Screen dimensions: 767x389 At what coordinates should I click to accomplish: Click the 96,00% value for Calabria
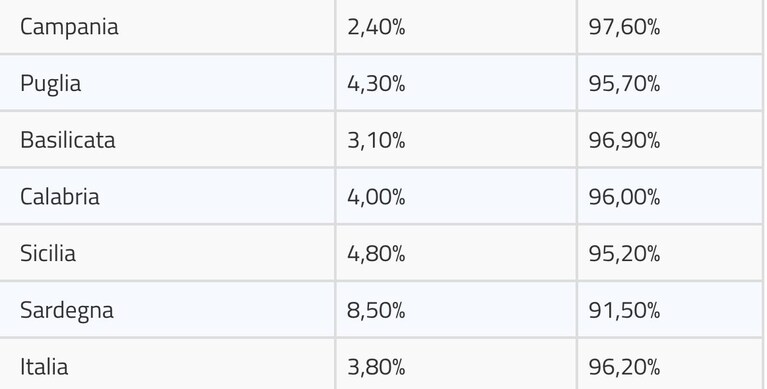coord(624,197)
